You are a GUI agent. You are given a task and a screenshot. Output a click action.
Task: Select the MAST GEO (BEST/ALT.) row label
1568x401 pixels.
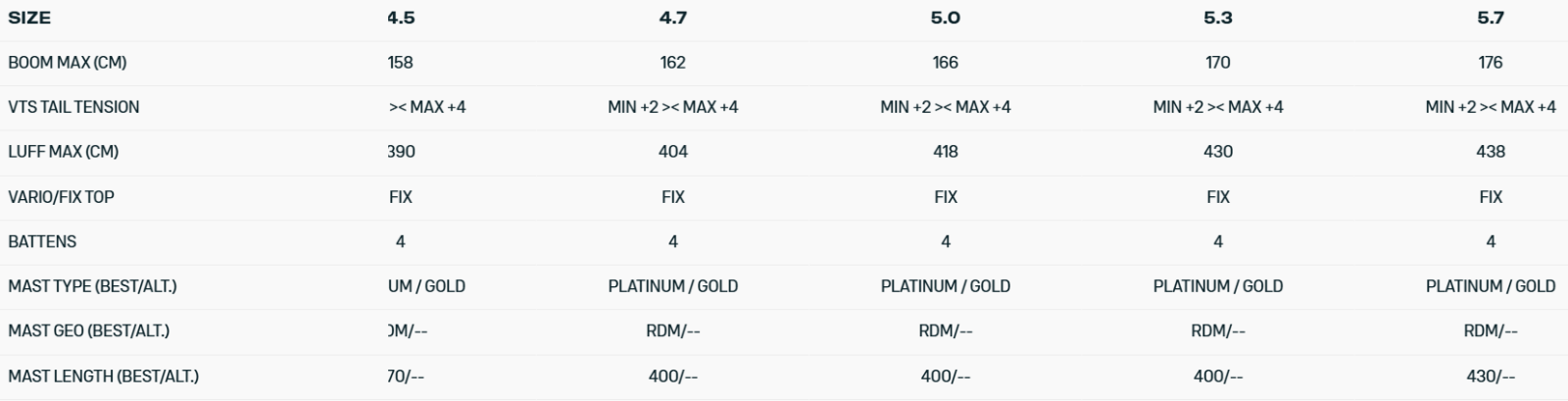(88, 331)
